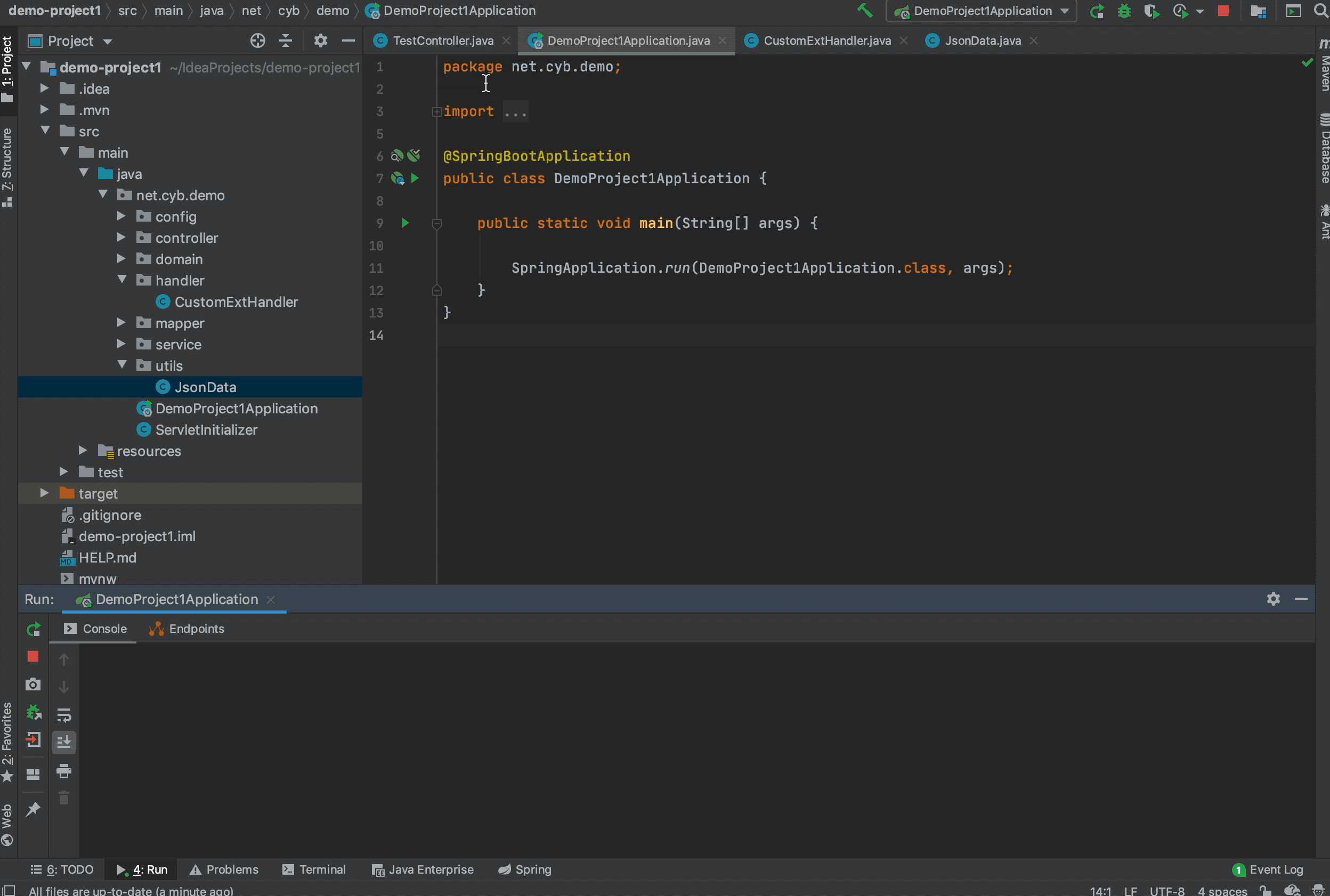Viewport: 1330px width, 896px height.
Task: Select the Console tab
Action: pos(95,629)
